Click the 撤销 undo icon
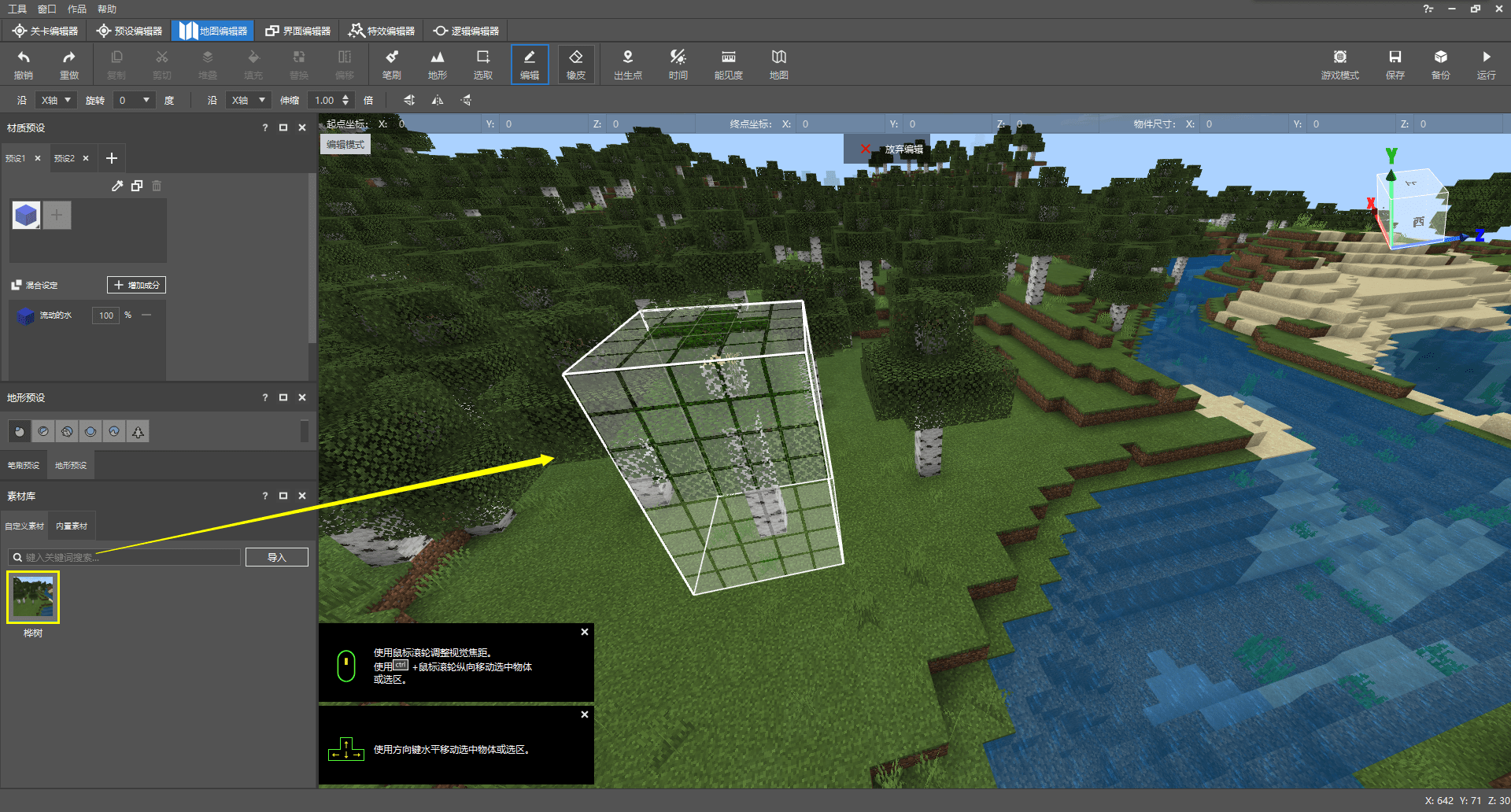 tap(24, 64)
